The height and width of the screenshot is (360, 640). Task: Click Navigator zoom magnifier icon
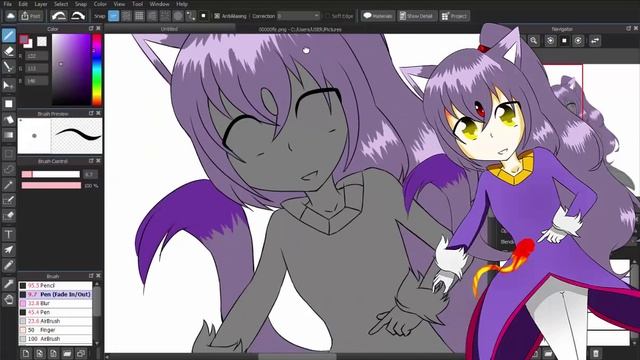[x=533, y=40]
